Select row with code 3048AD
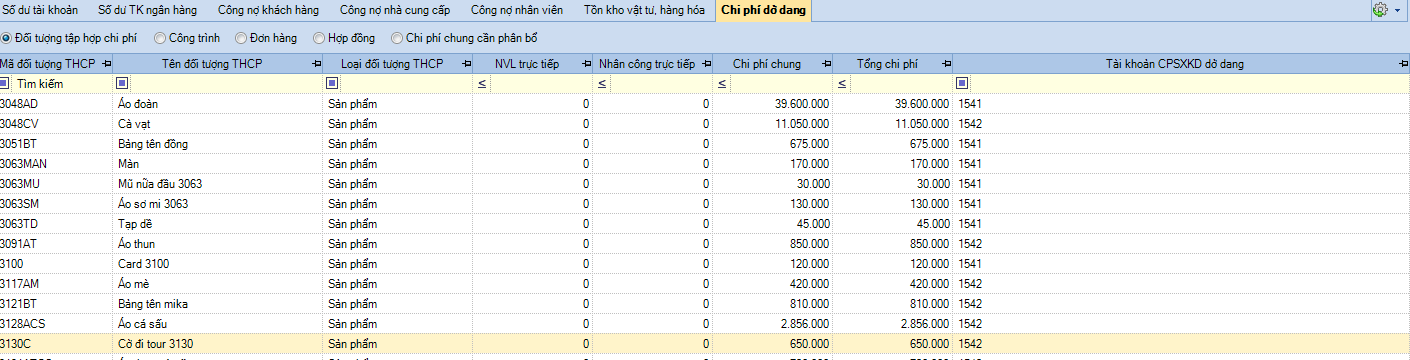This screenshot has height=360, width=1410. [705, 104]
